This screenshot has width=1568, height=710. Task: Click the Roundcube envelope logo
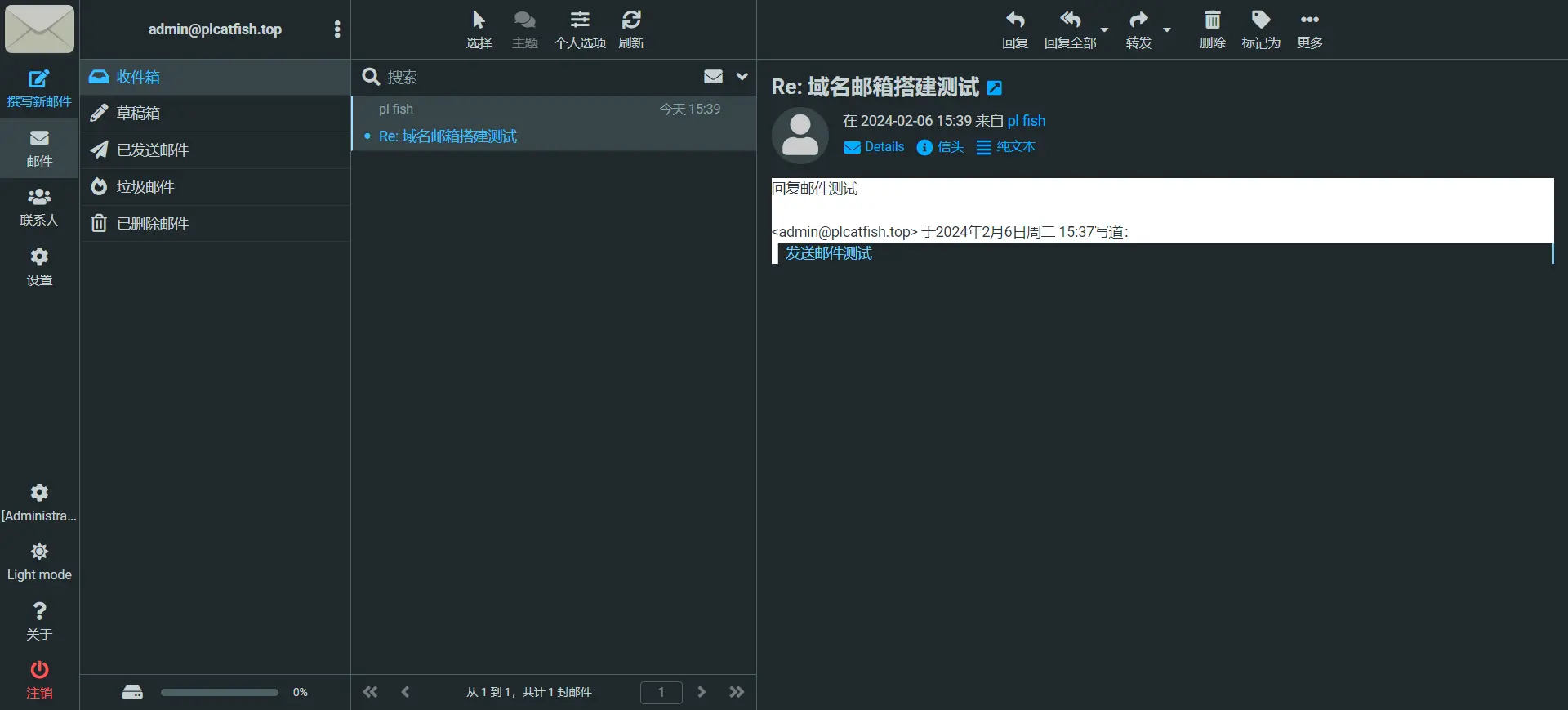tap(39, 29)
